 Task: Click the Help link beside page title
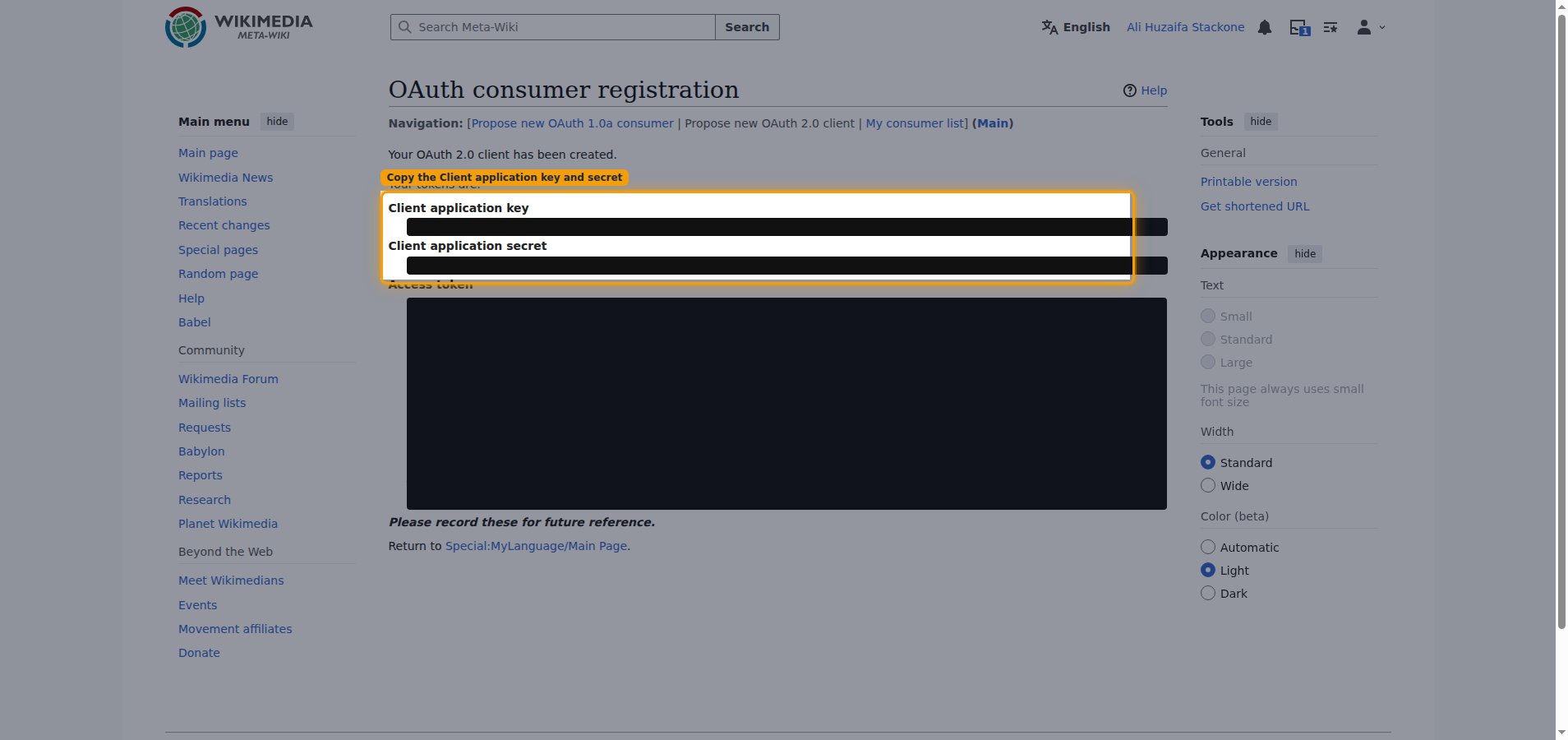click(x=1154, y=90)
